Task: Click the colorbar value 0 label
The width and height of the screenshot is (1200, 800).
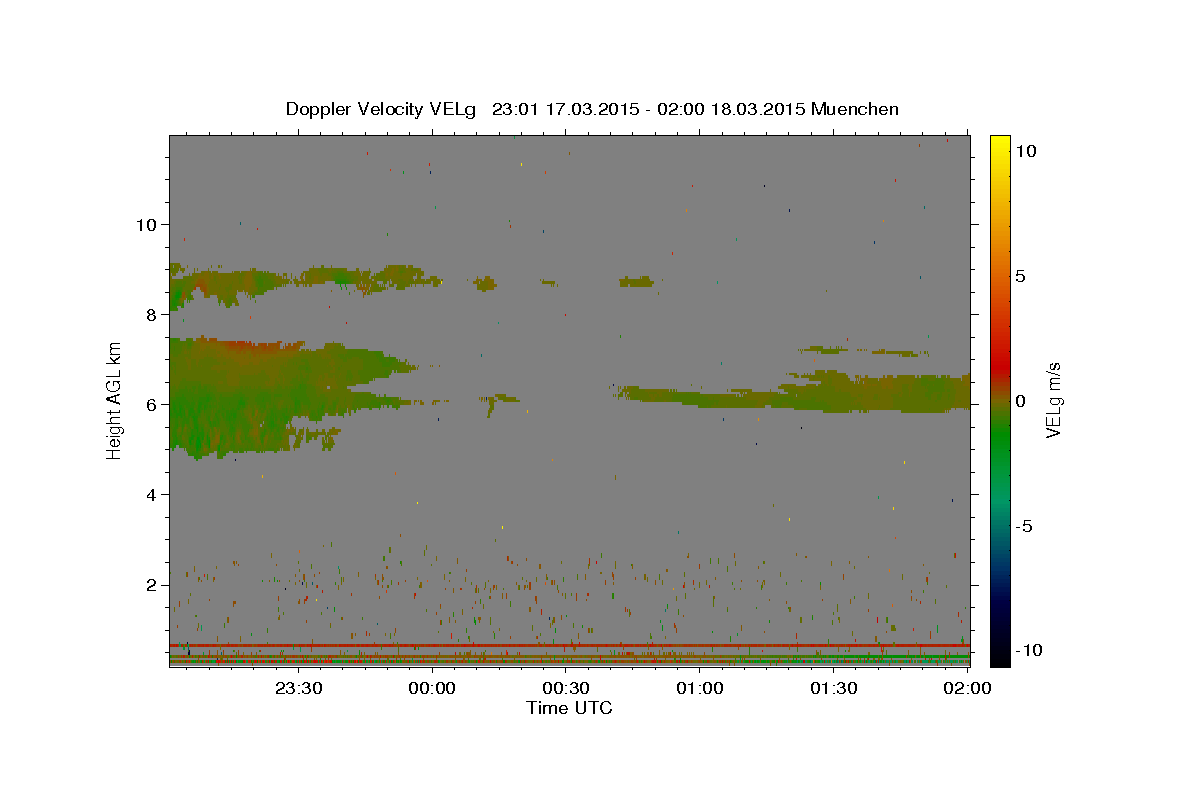Action: tap(1020, 401)
